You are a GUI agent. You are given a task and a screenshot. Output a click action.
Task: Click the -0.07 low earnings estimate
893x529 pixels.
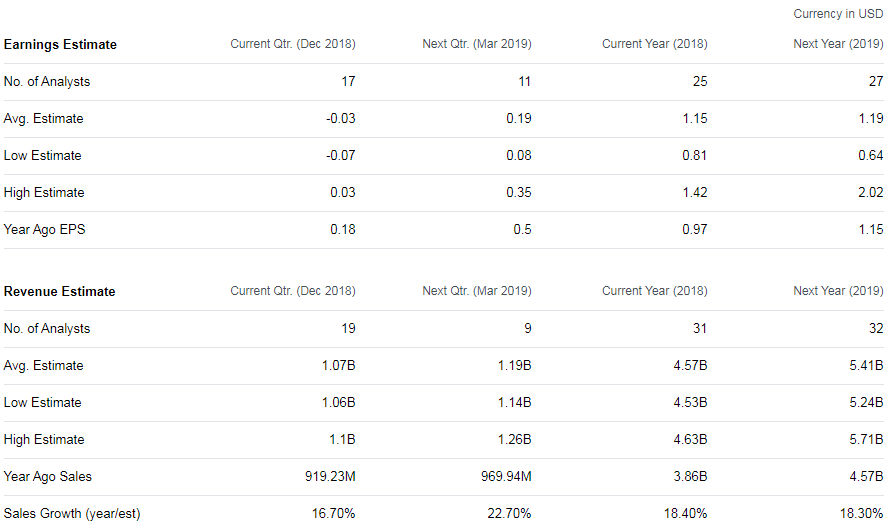[341, 155]
